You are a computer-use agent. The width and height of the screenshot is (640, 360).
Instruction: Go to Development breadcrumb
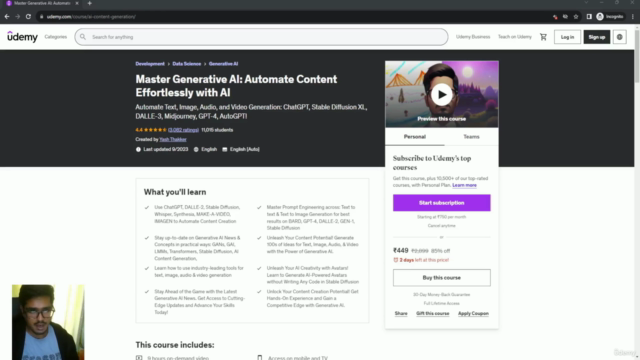[x=150, y=64]
